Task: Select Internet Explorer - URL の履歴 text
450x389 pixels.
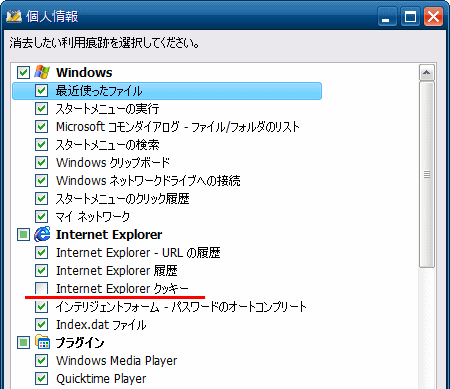Action: point(138,253)
